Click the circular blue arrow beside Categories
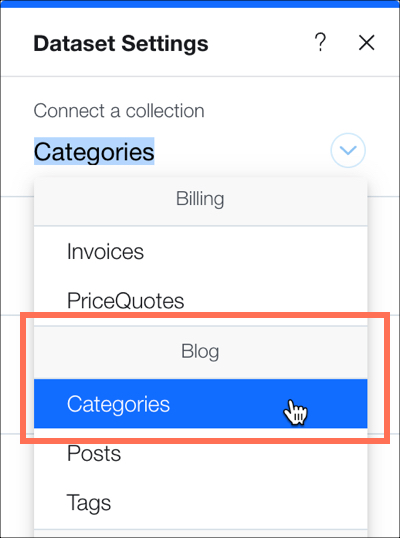The height and width of the screenshot is (538, 400). click(x=348, y=150)
